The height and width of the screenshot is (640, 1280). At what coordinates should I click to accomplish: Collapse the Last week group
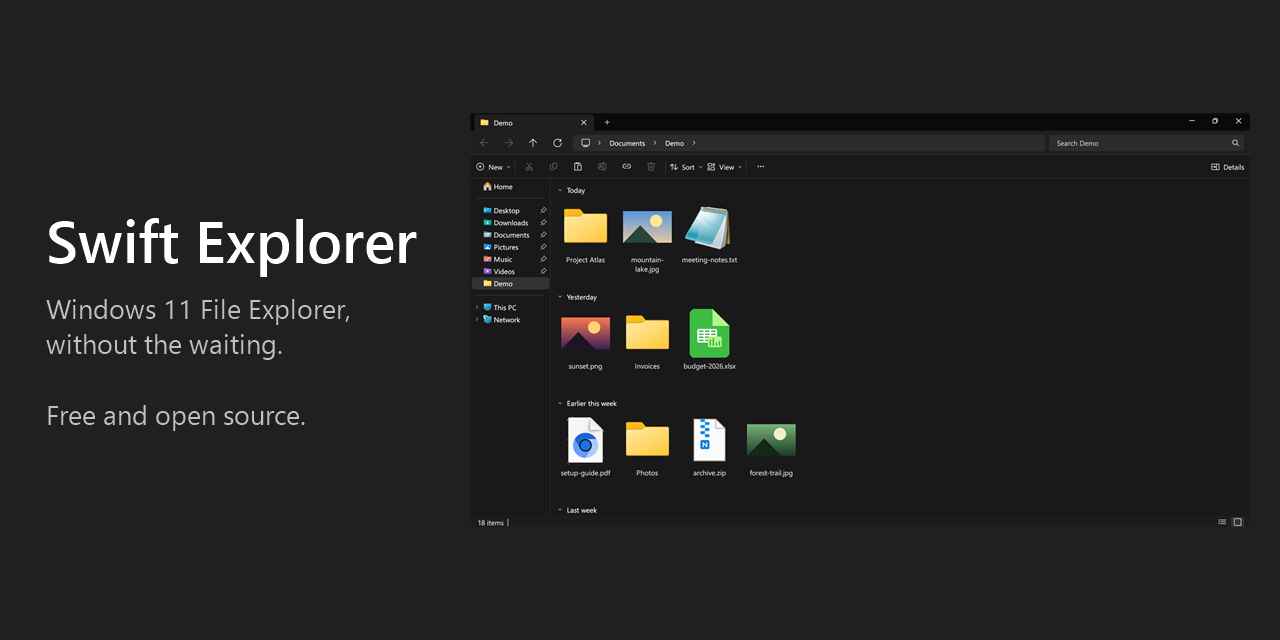coord(560,510)
